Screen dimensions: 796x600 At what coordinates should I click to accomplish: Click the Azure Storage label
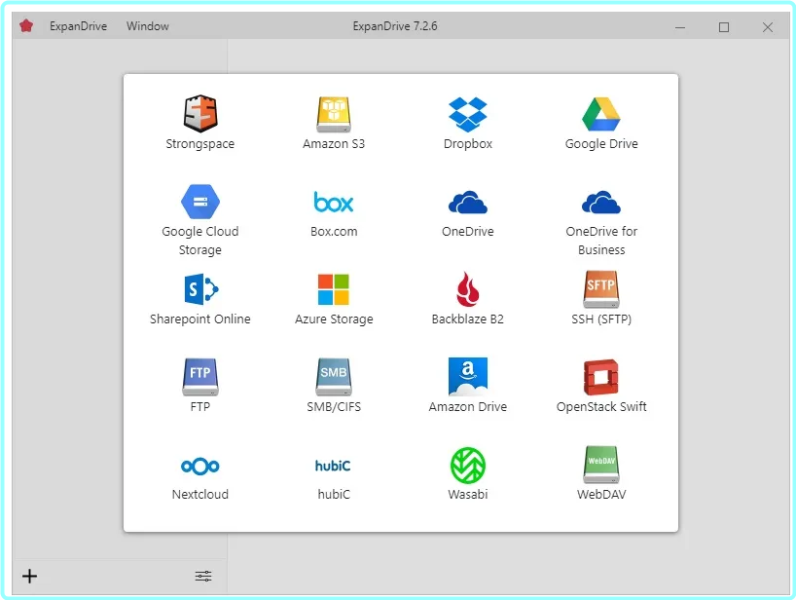coord(334,319)
